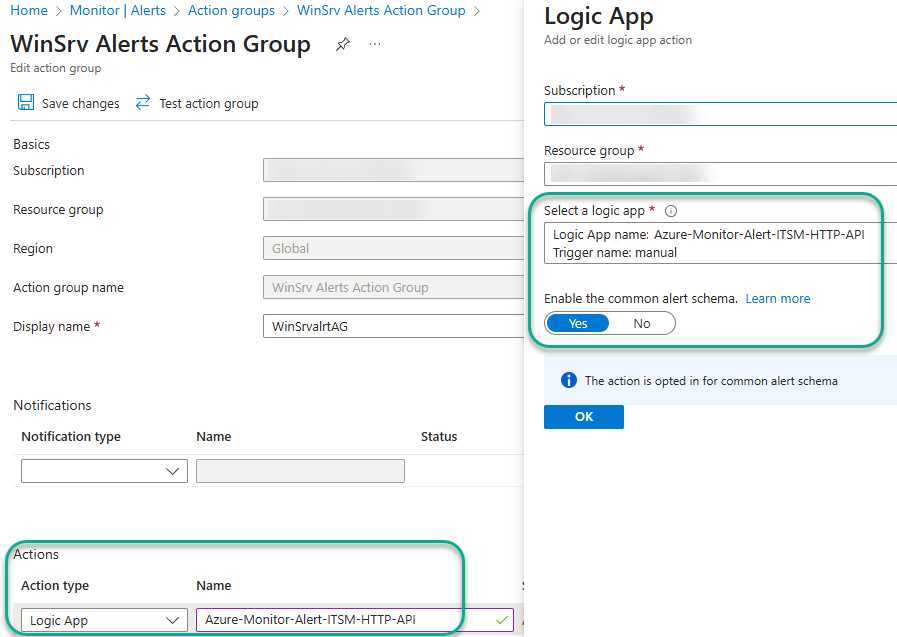Open the Notification type dropdown
897x637 pixels.
pyautogui.click(x=104, y=470)
